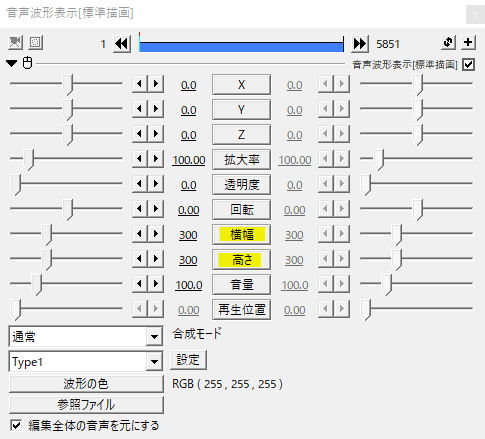The width and height of the screenshot is (485, 439).
Task: Click the highlighted 横幅 button
Action: tap(241, 235)
